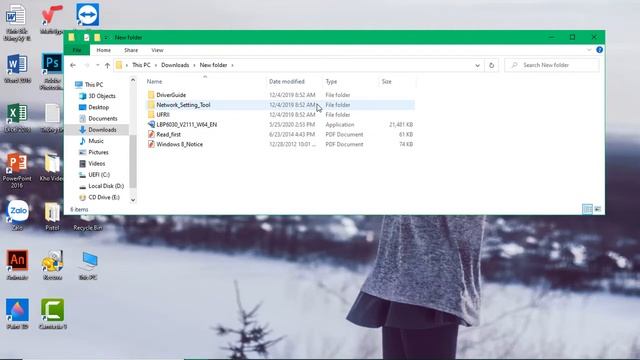Click the New folder quick access icon
Screen dimensions: 640x360
tap(97, 38)
